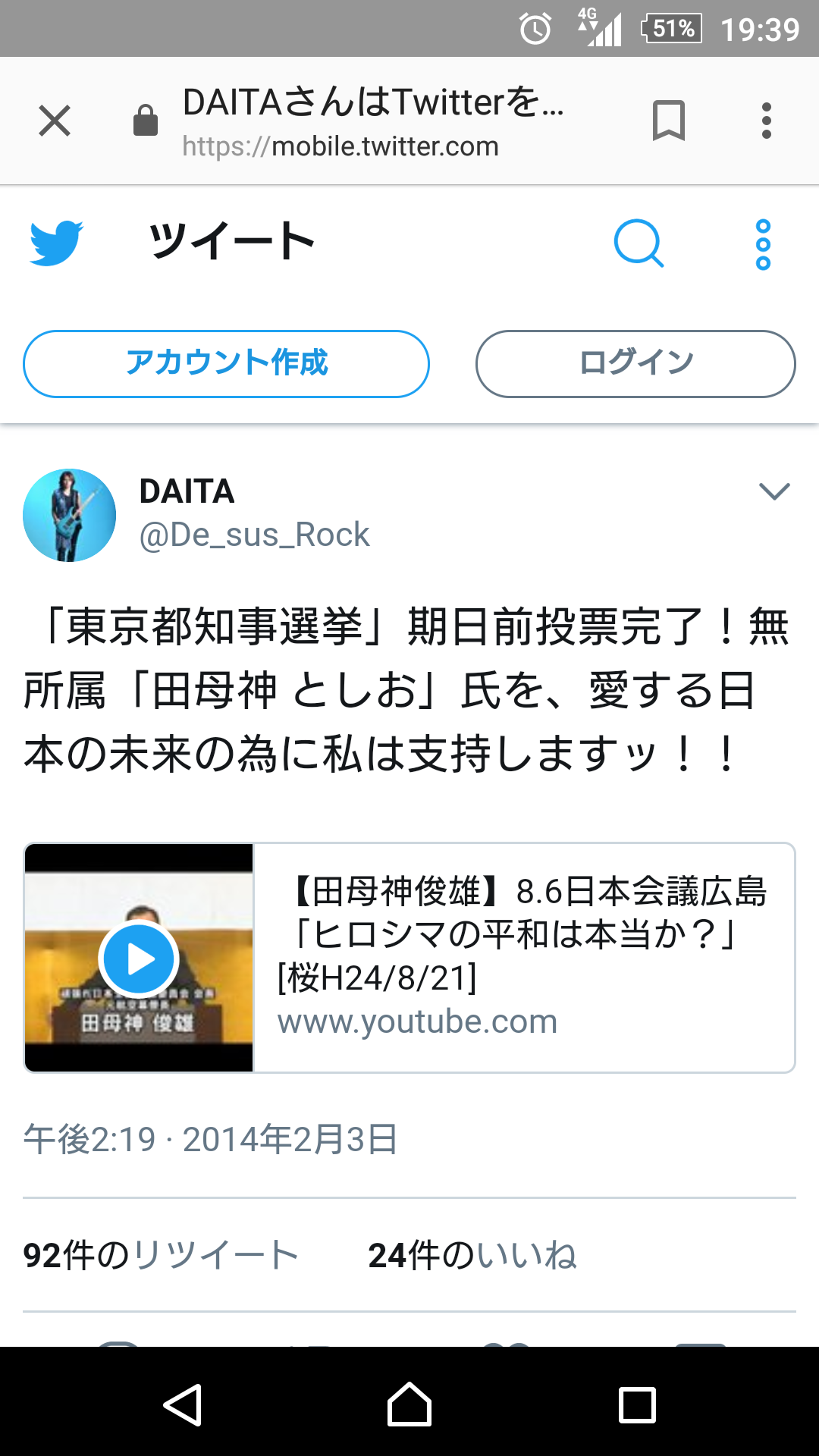The width and height of the screenshot is (819, 1456).
Task: Open the browser three-dot overflow menu
Action: click(x=767, y=121)
